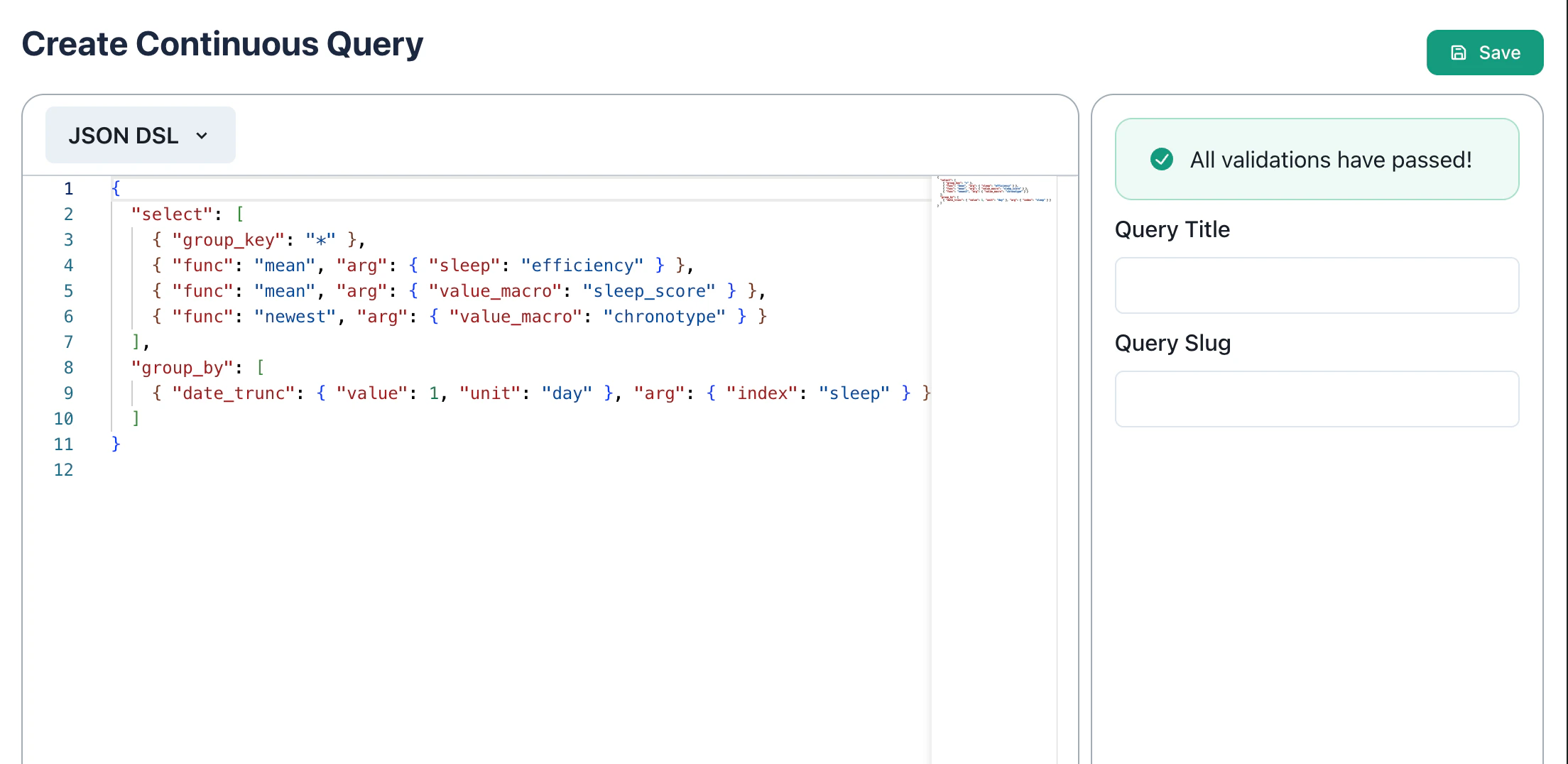
Task: Click the floppy disk icon on the Save button
Action: pyautogui.click(x=1459, y=52)
